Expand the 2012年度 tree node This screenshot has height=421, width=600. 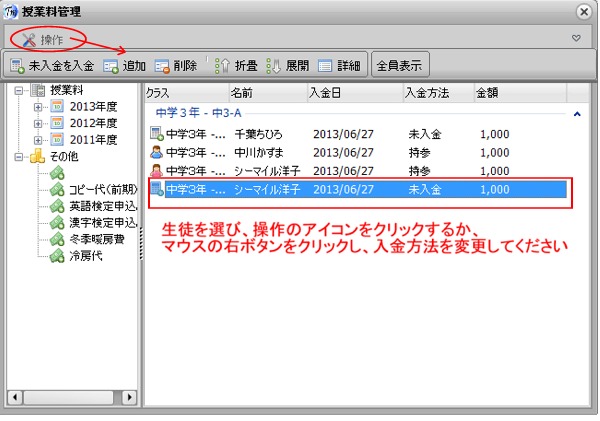38,124
